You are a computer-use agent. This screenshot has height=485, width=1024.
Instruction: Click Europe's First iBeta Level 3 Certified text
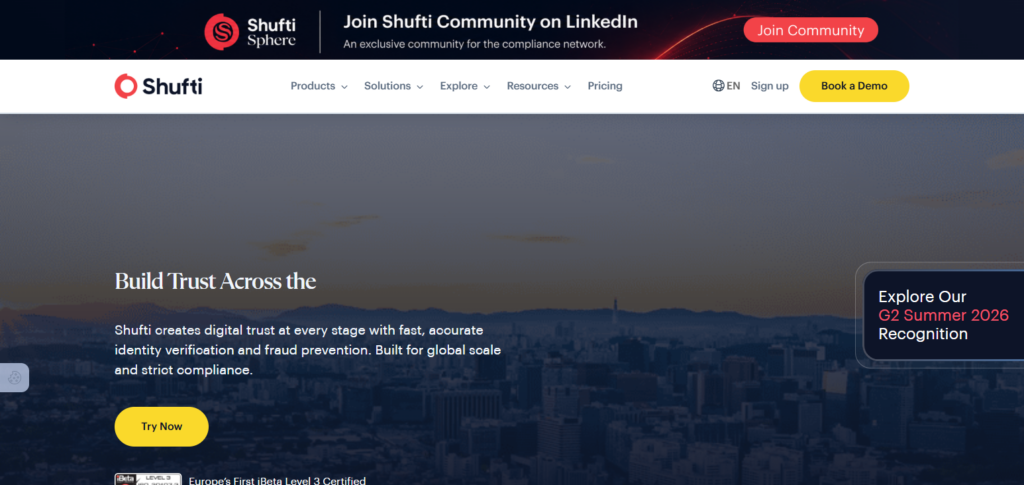point(277,481)
